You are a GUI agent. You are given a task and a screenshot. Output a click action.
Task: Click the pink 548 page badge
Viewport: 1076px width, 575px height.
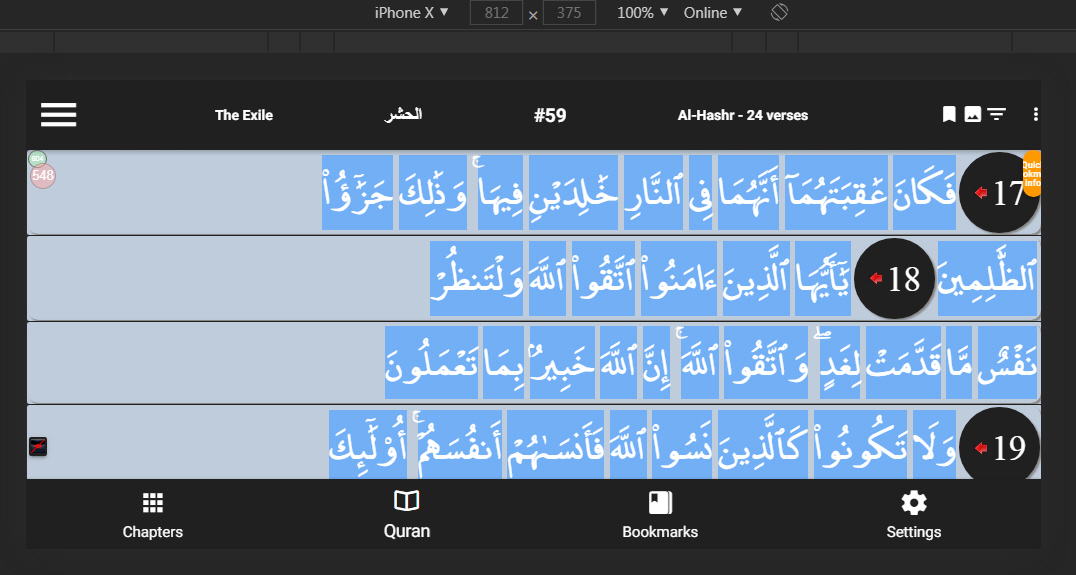point(43,176)
